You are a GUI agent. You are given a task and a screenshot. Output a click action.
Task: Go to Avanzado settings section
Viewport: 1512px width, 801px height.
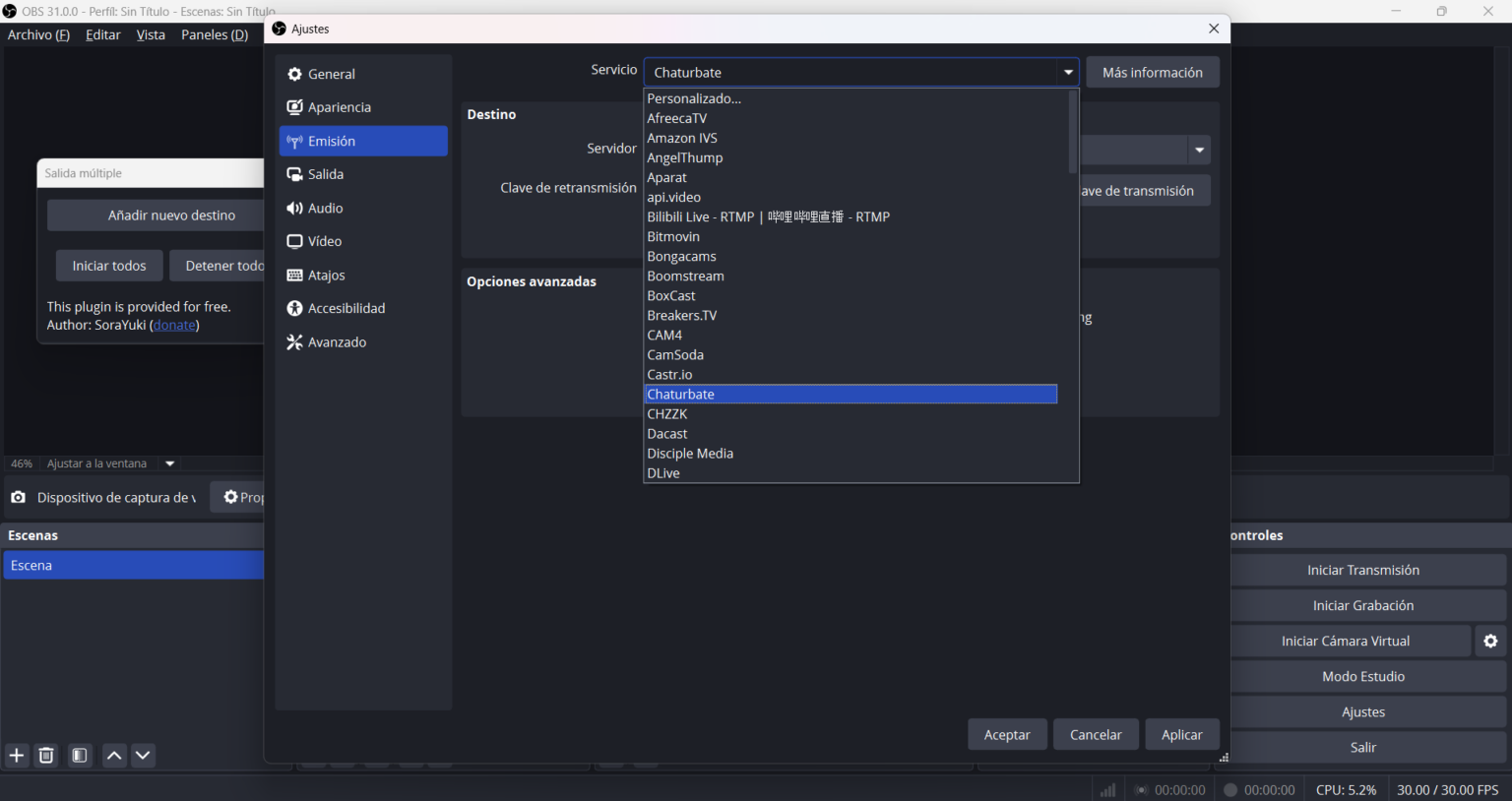pos(337,342)
